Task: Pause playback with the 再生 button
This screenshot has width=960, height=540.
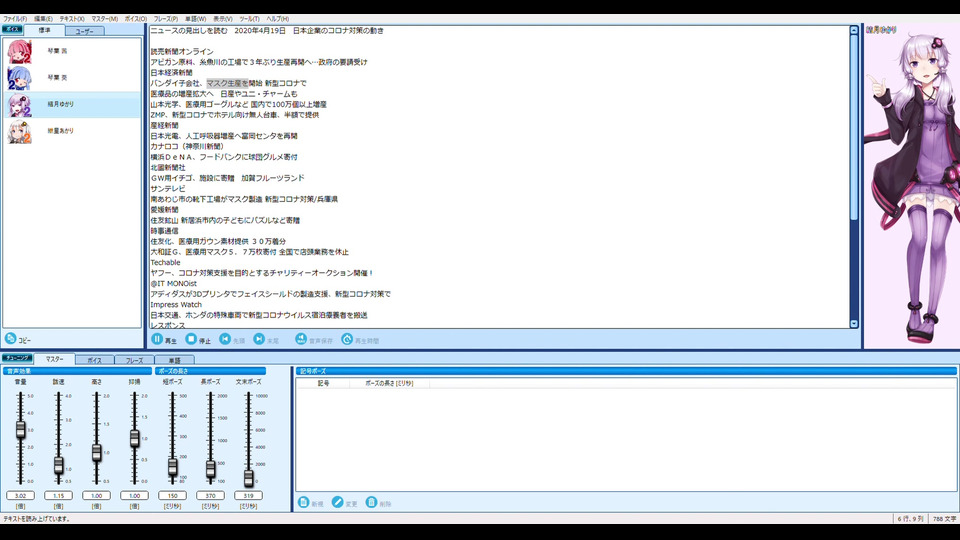Action: (163, 339)
